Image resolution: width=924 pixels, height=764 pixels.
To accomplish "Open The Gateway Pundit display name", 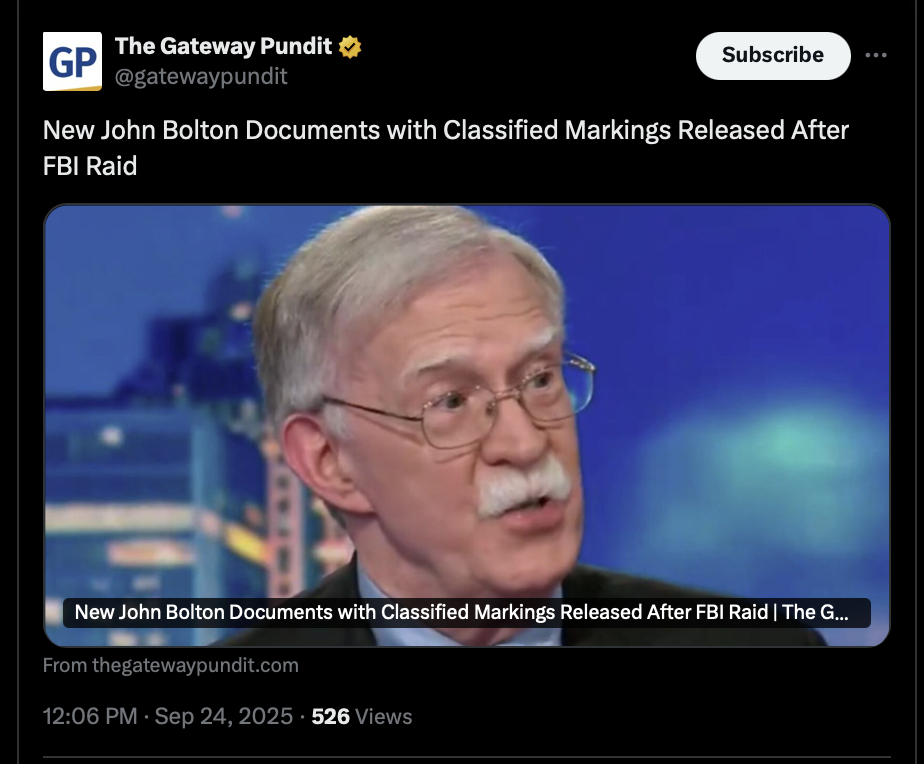I will (x=223, y=46).
